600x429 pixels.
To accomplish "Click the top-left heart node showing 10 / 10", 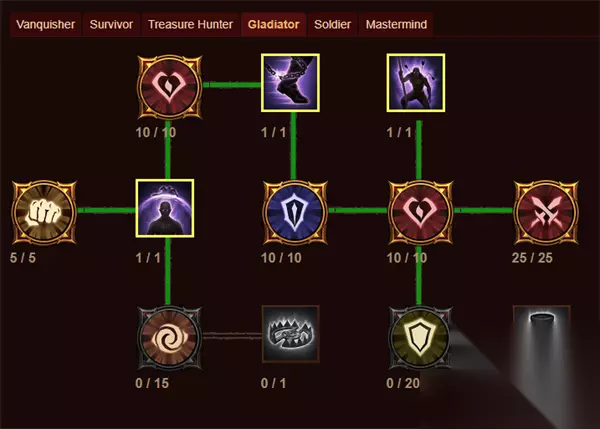I will 170,86.
